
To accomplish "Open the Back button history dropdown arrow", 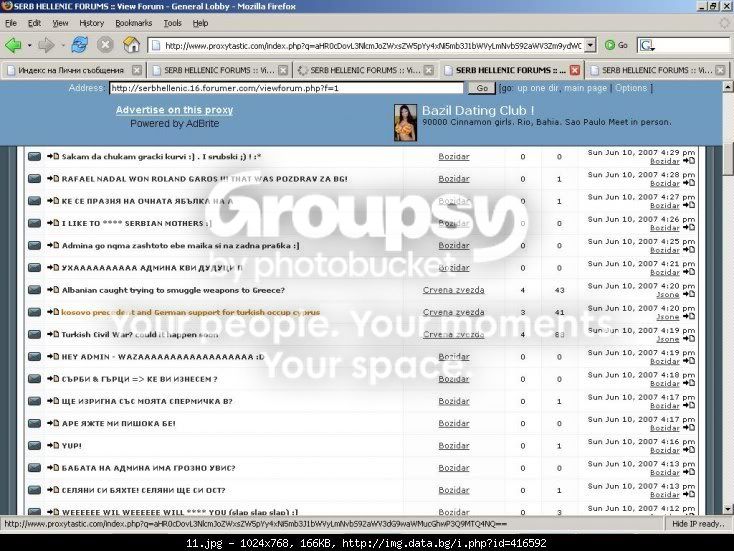I will pyautogui.click(x=29, y=45).
